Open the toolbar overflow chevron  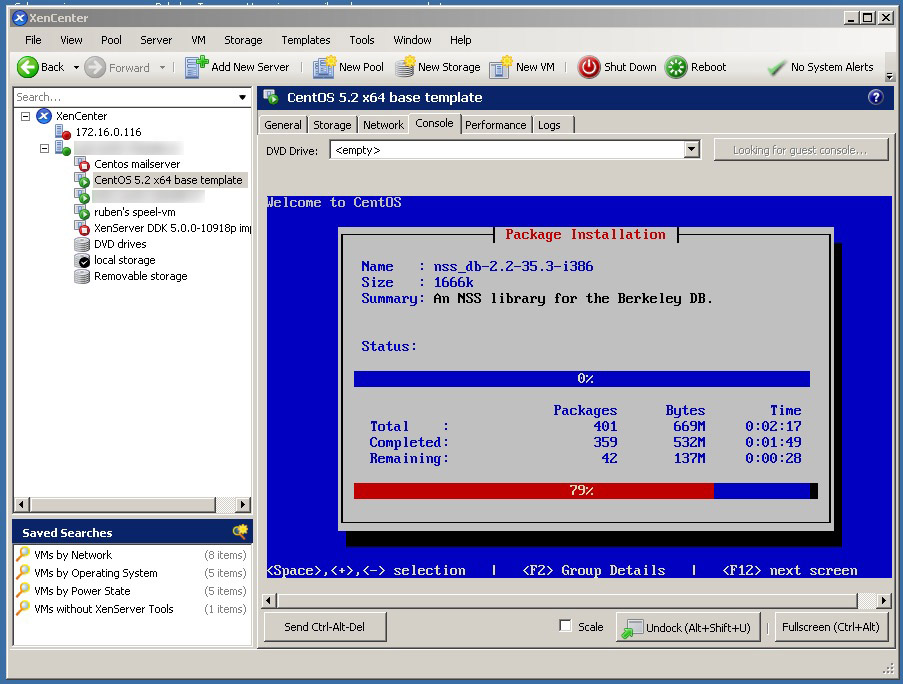pyautogui.click(x=890, y=75)
